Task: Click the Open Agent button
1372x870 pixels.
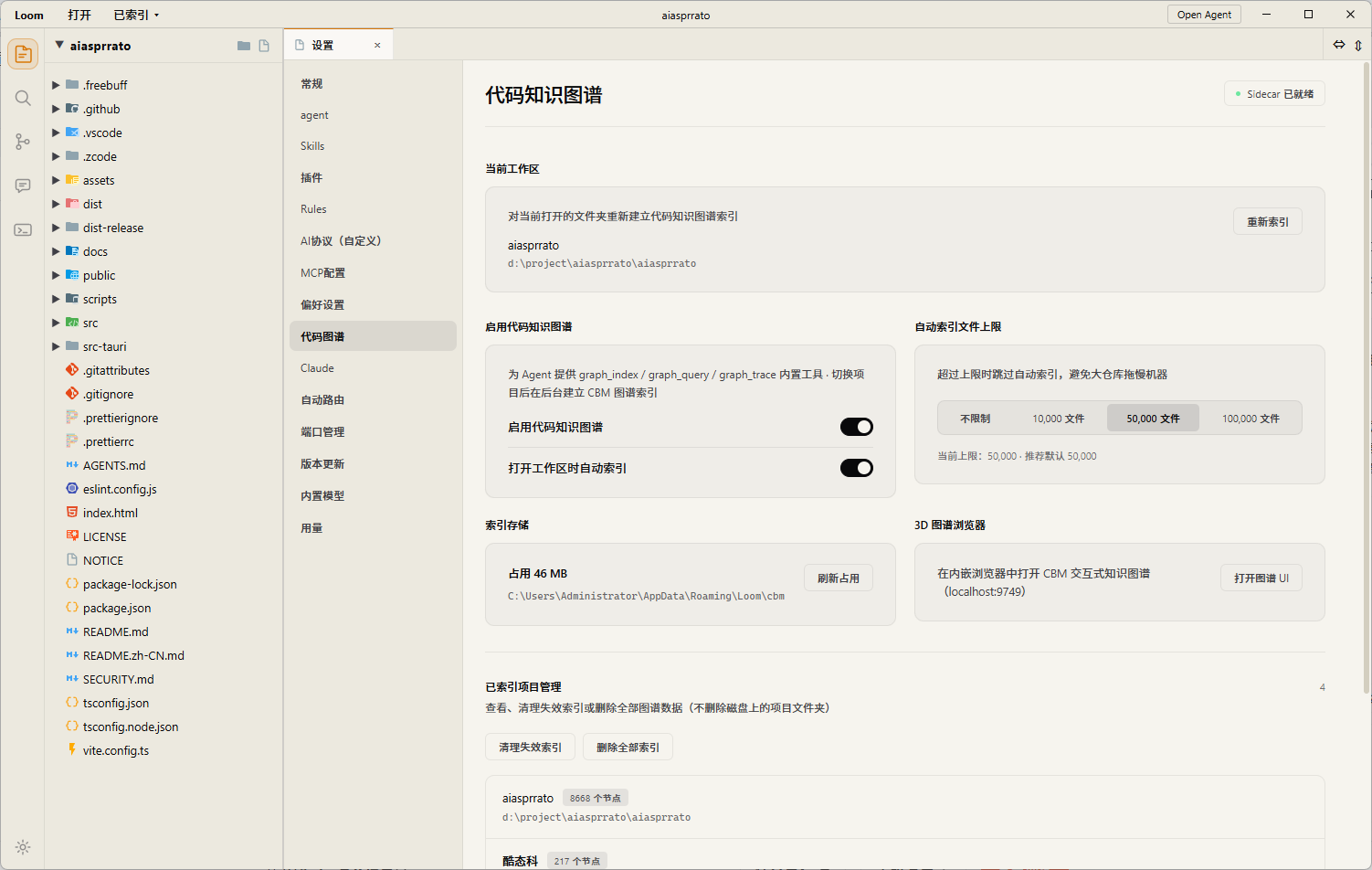Action: (1204, 15)
